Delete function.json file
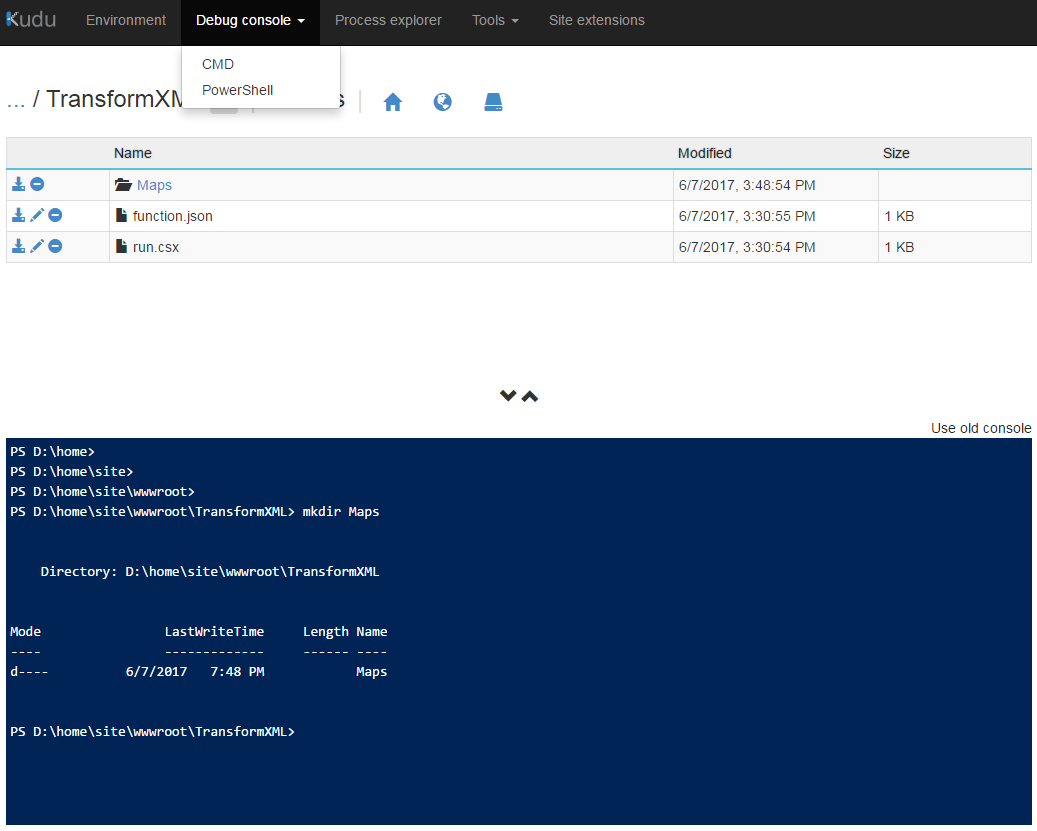 click(x=56, y=216)
